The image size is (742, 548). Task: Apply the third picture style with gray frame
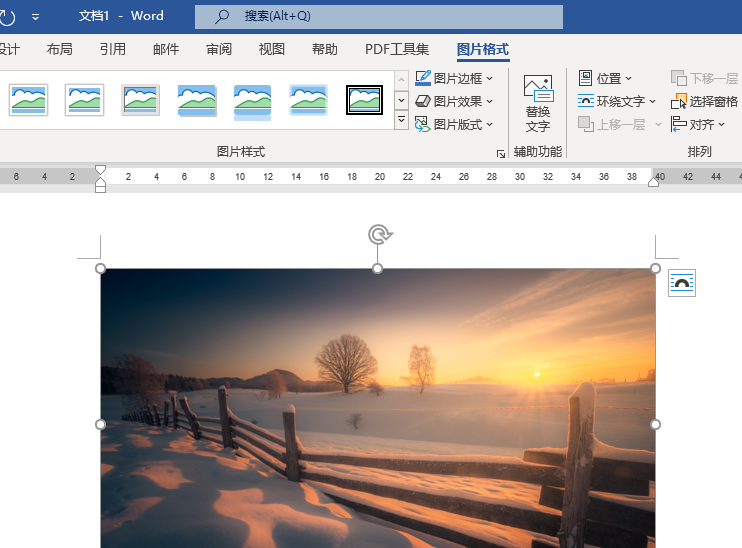tap(141, 100)
